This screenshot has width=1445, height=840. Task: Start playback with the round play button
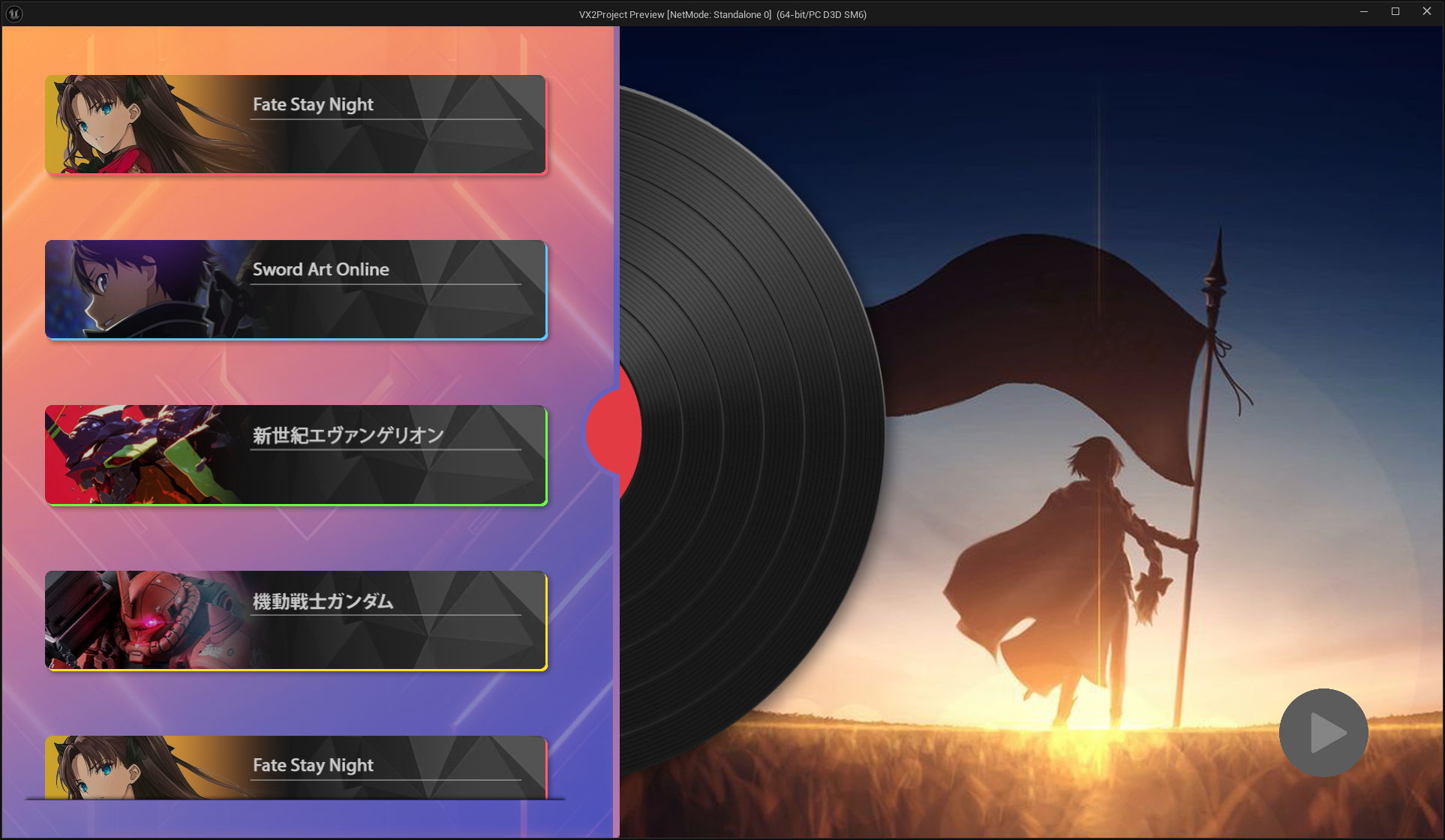[x=1323, y=733]
